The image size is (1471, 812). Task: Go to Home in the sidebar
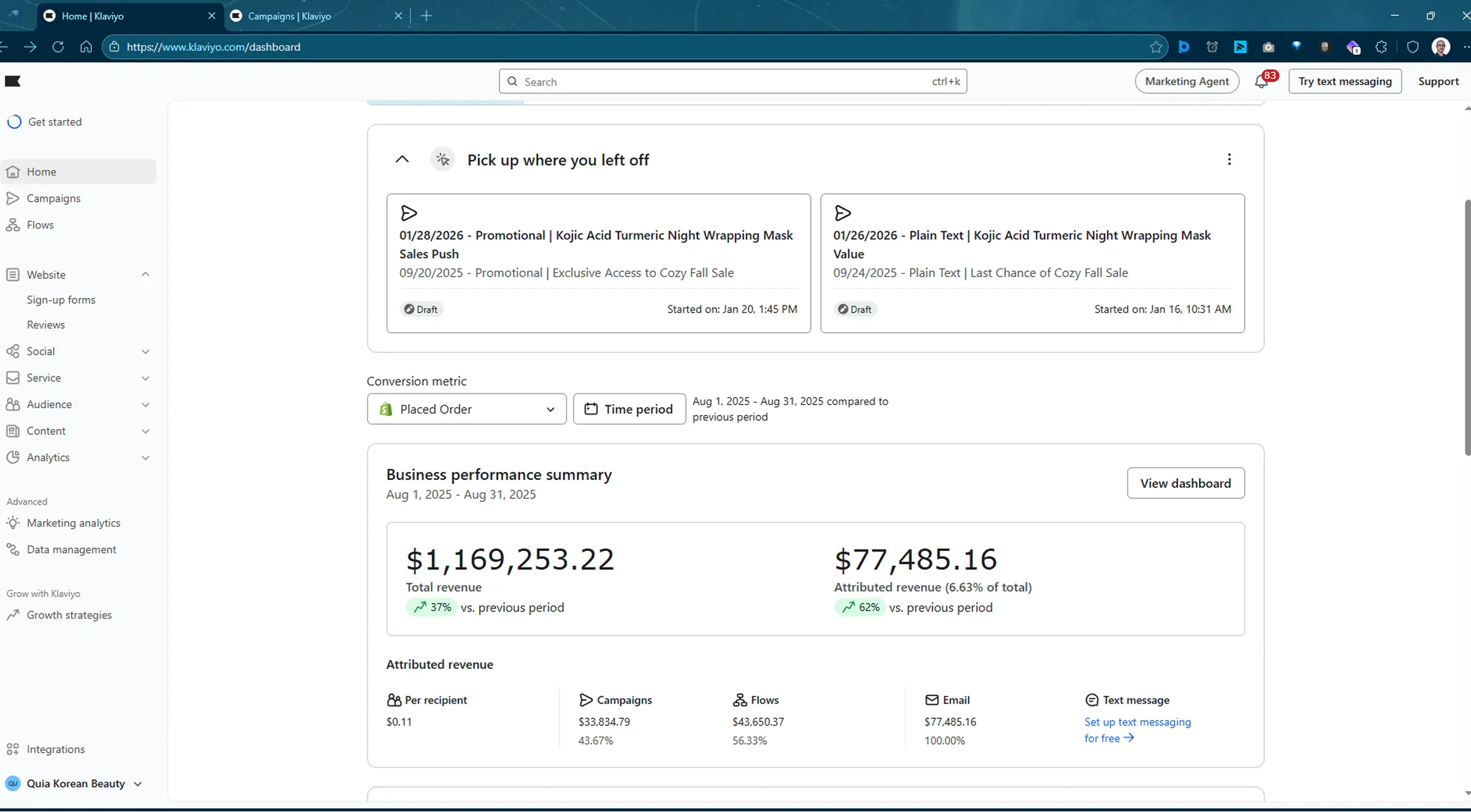click(x=78, y=172)
